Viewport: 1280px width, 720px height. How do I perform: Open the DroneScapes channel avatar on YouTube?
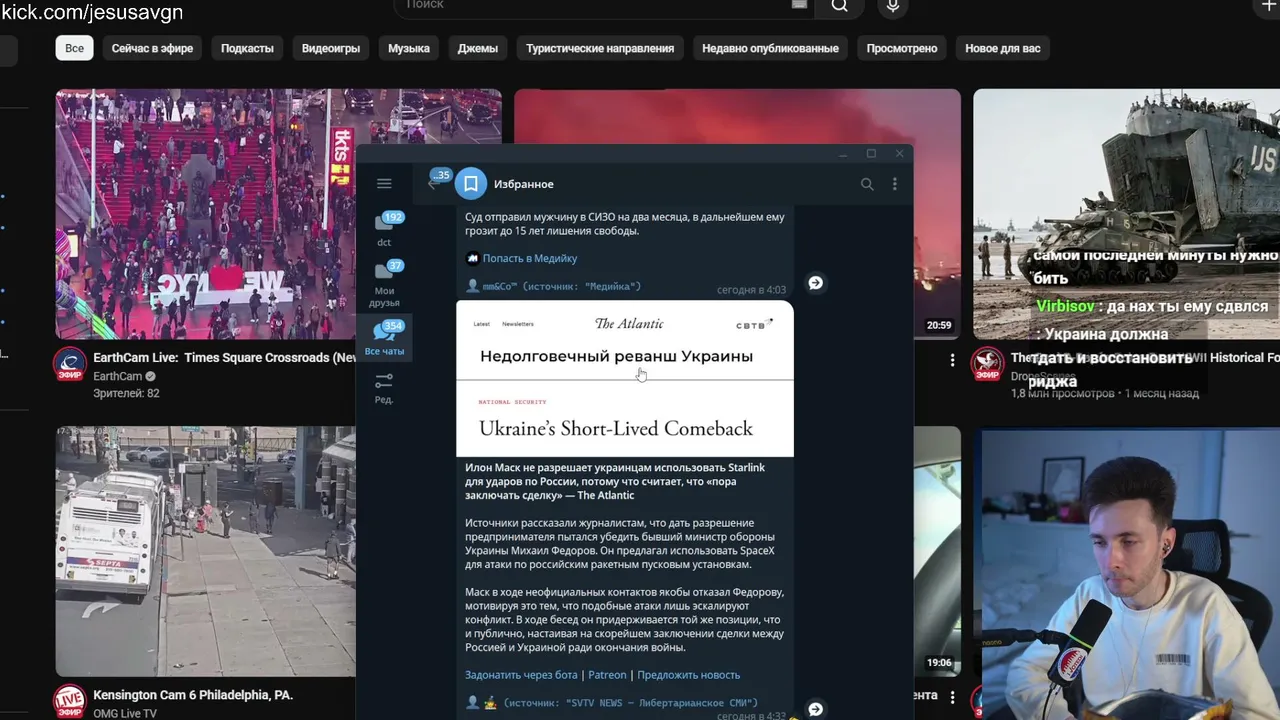[987, 364]
